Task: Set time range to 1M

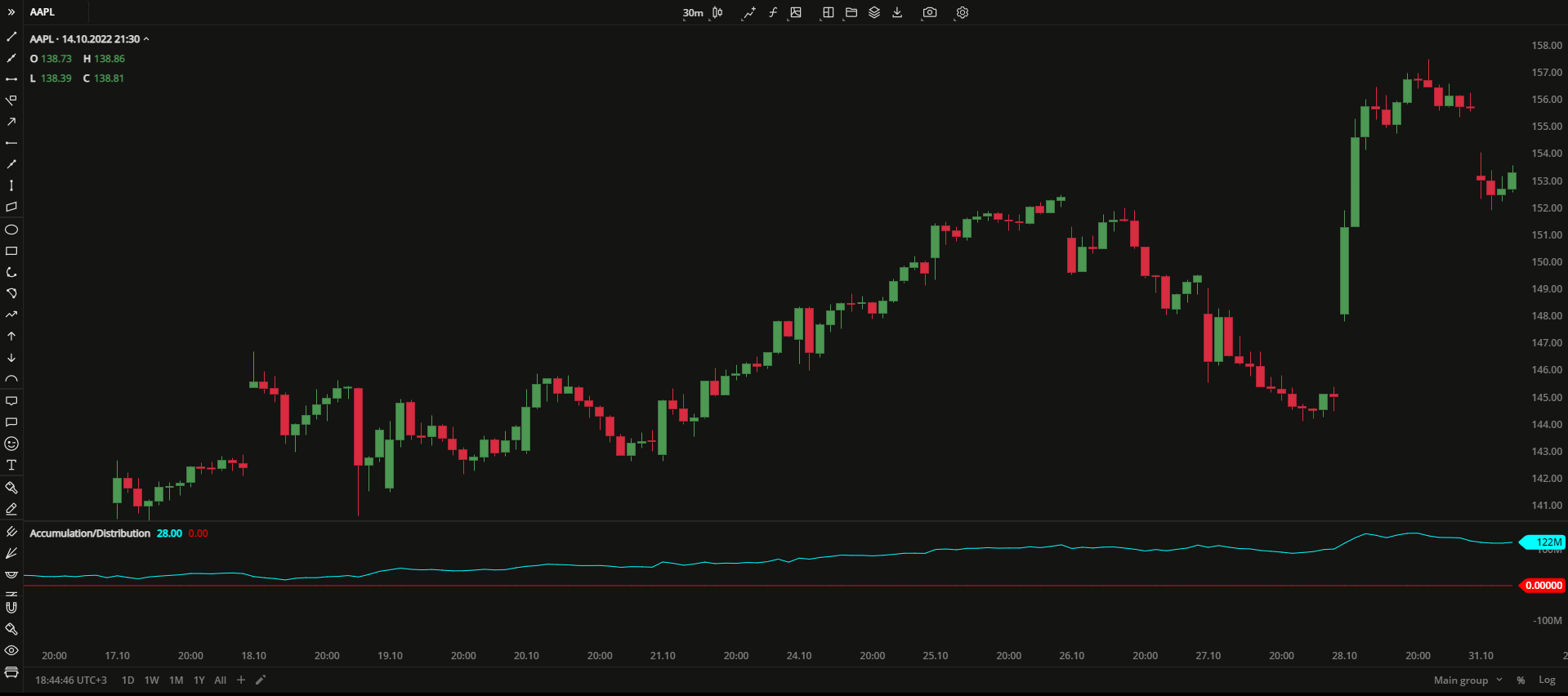Action: (176, 680)
